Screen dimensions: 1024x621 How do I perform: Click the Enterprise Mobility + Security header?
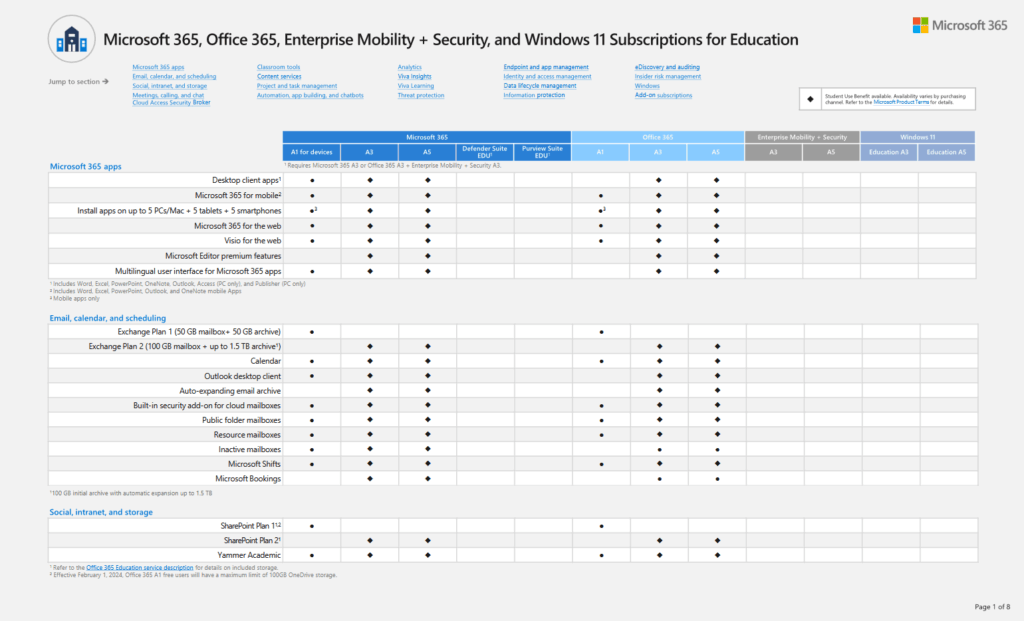[802, 137]
